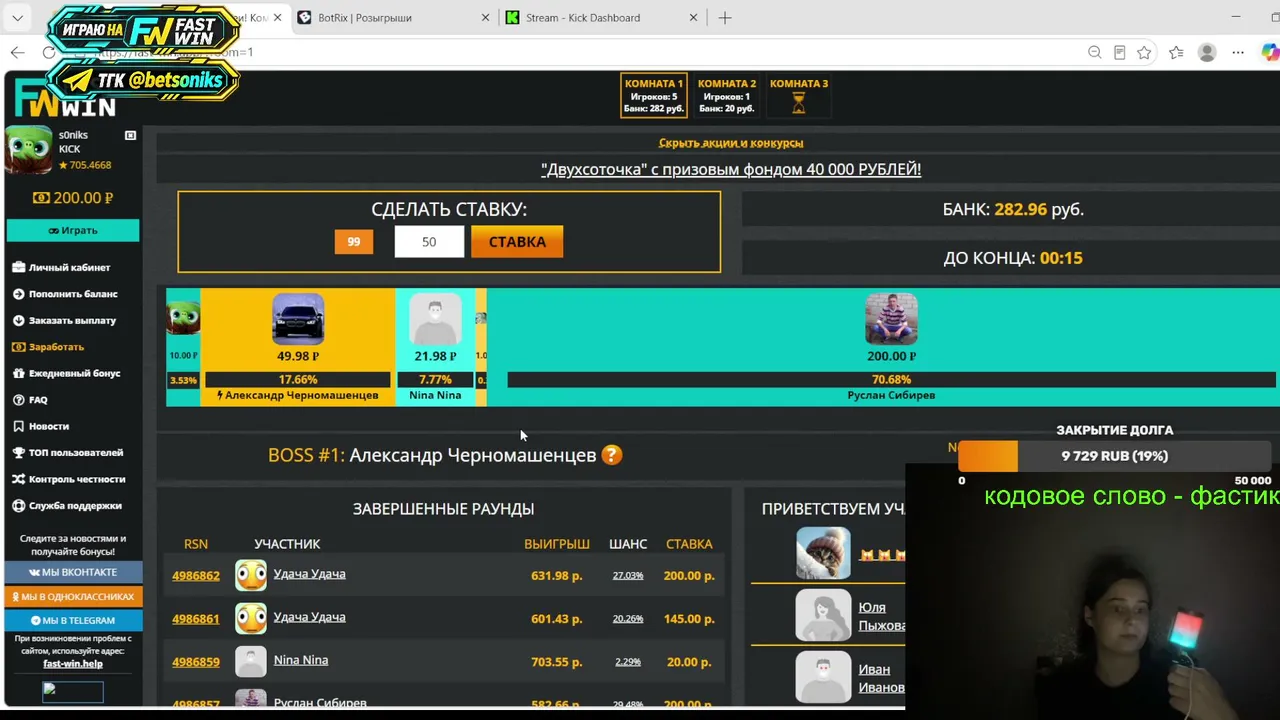Viewport: 1280px width, 720px height.
Task: Click the cat avatar in the welcome list
Action: pyautogui.click(x=823, y=553)
